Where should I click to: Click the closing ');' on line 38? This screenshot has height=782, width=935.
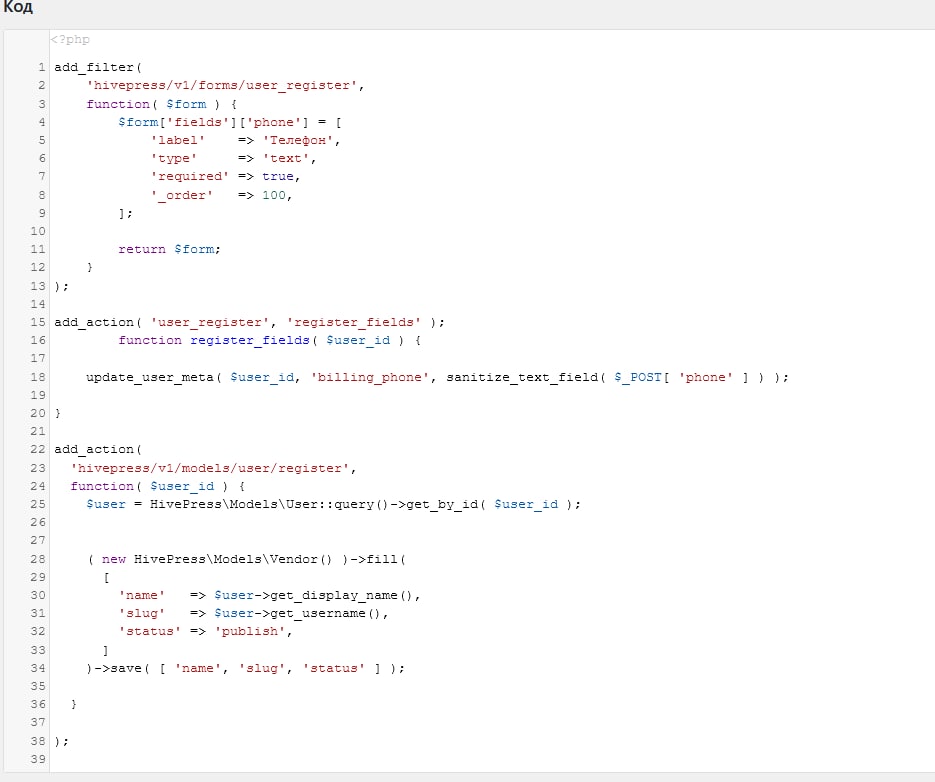click(x=62, y=741)
